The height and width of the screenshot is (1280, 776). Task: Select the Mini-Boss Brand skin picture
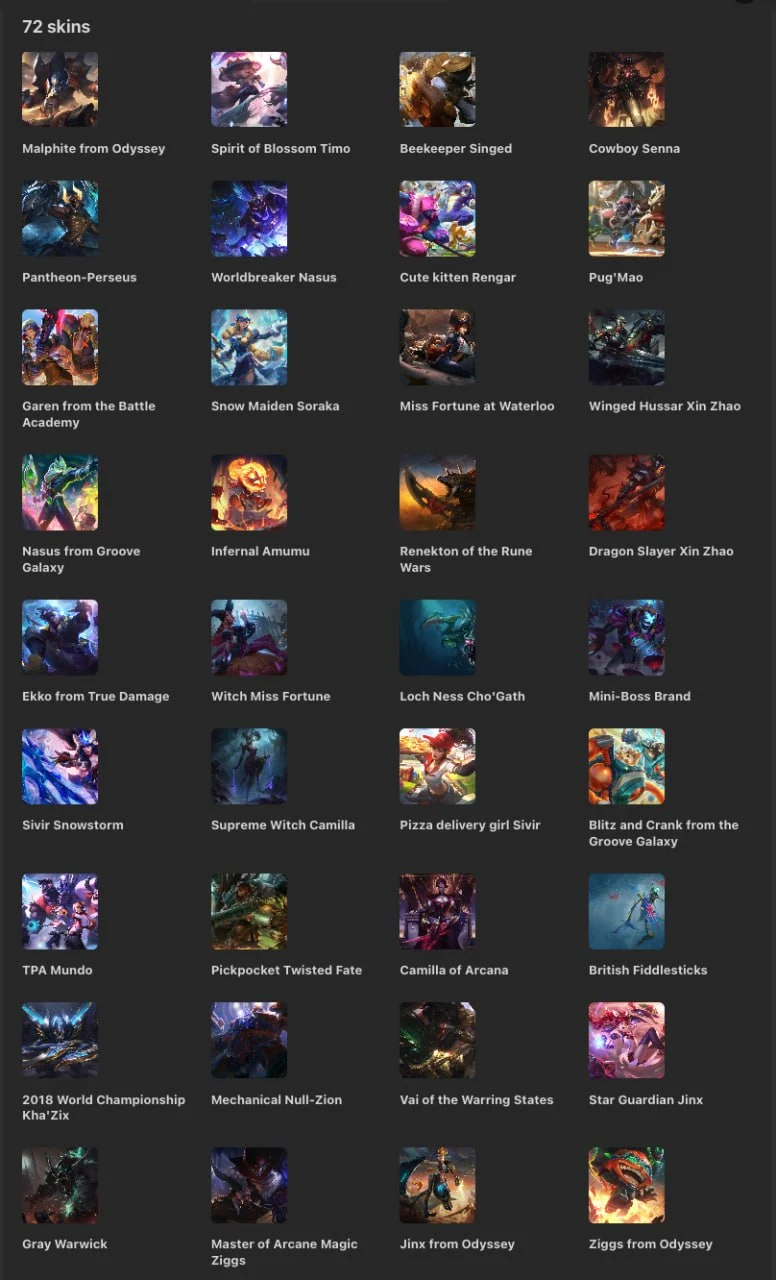tap(626, 638)
